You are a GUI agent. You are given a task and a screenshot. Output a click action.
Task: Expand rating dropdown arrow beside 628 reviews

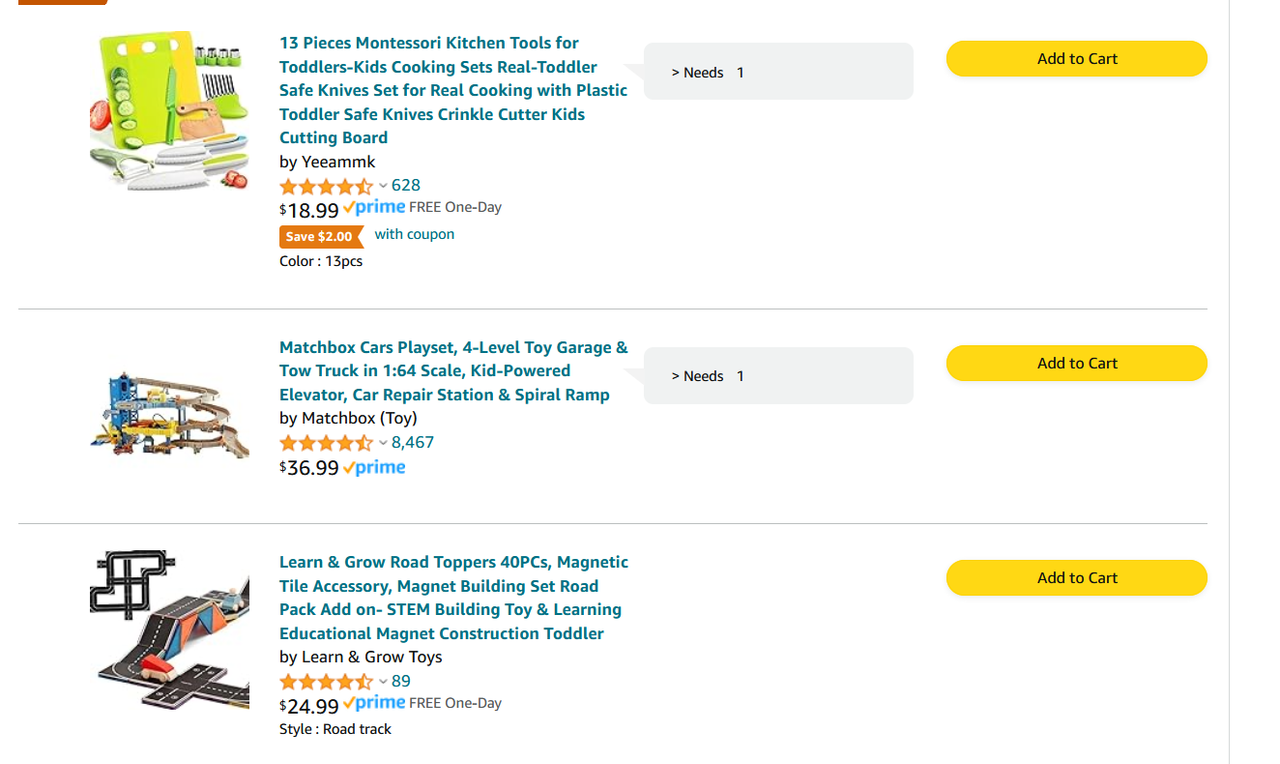[x=383, y=186]
